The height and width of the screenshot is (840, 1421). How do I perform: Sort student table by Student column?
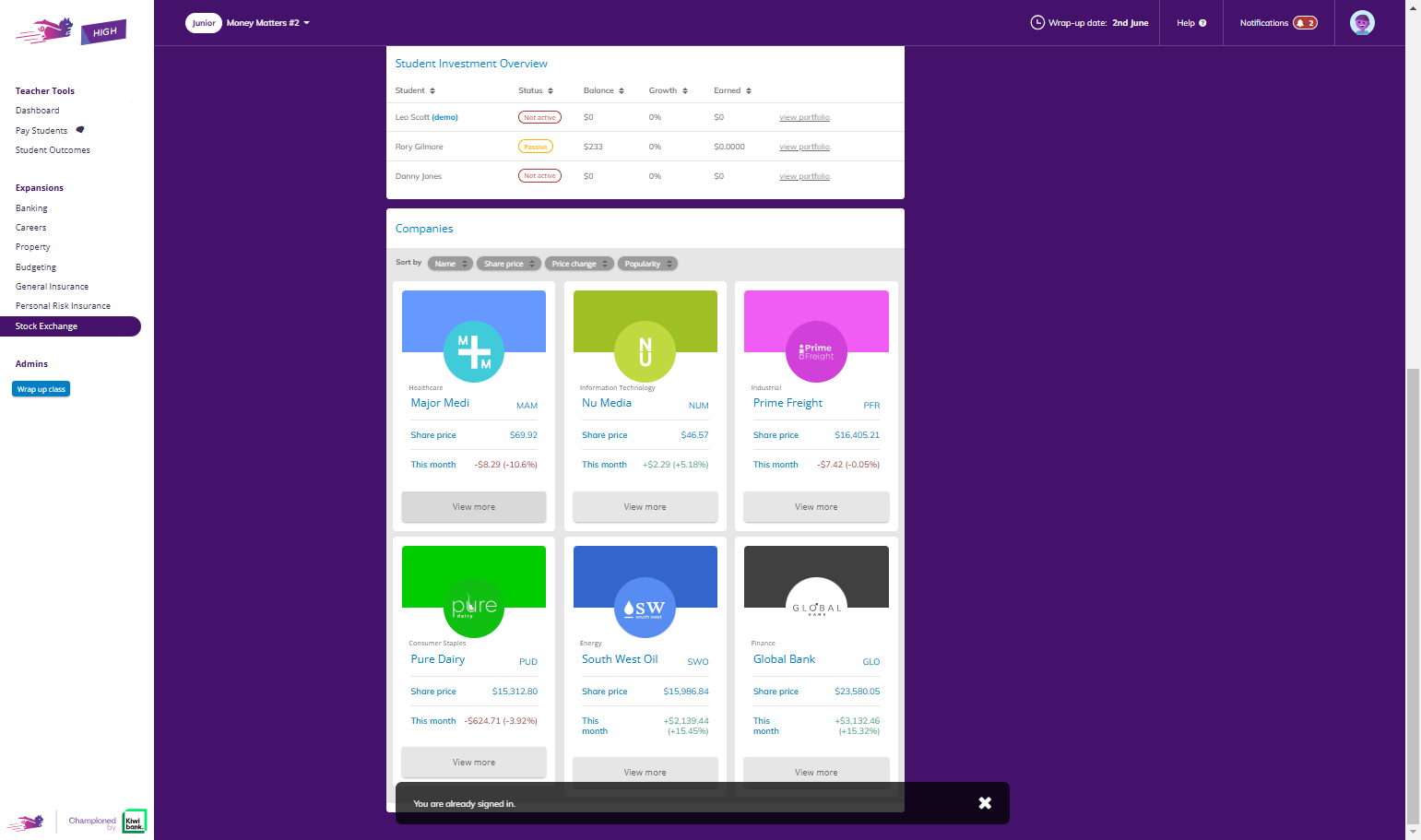(415, 90)
